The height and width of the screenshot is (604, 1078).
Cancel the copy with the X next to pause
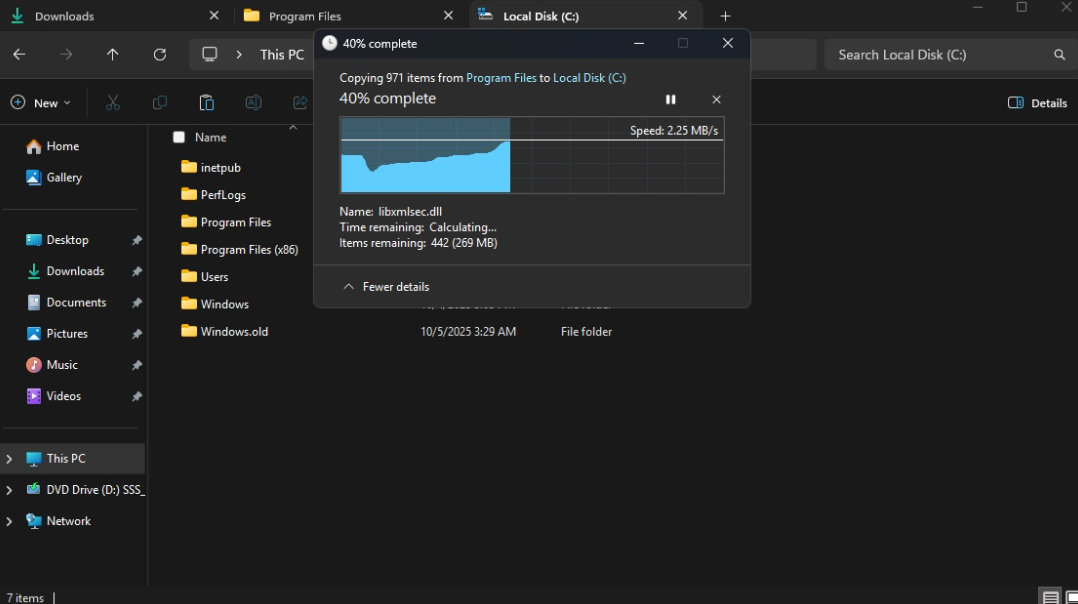click(716, 100)
